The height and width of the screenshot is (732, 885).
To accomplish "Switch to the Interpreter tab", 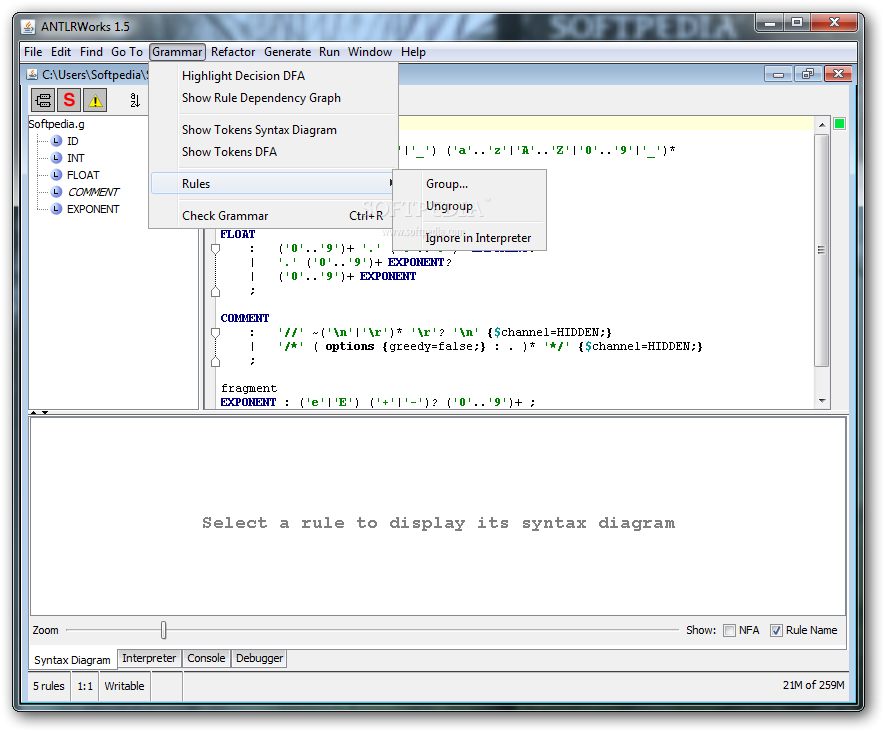I will [149, 658].
